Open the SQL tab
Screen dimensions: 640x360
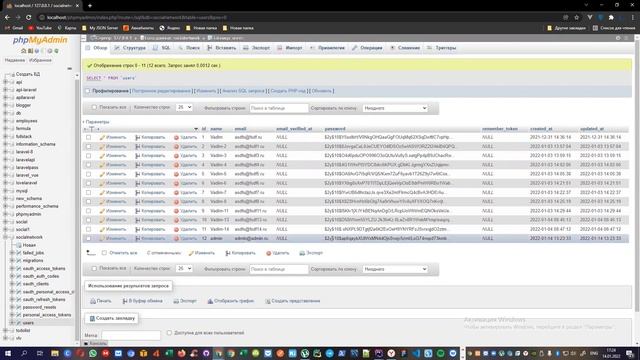tap(162, 48)
